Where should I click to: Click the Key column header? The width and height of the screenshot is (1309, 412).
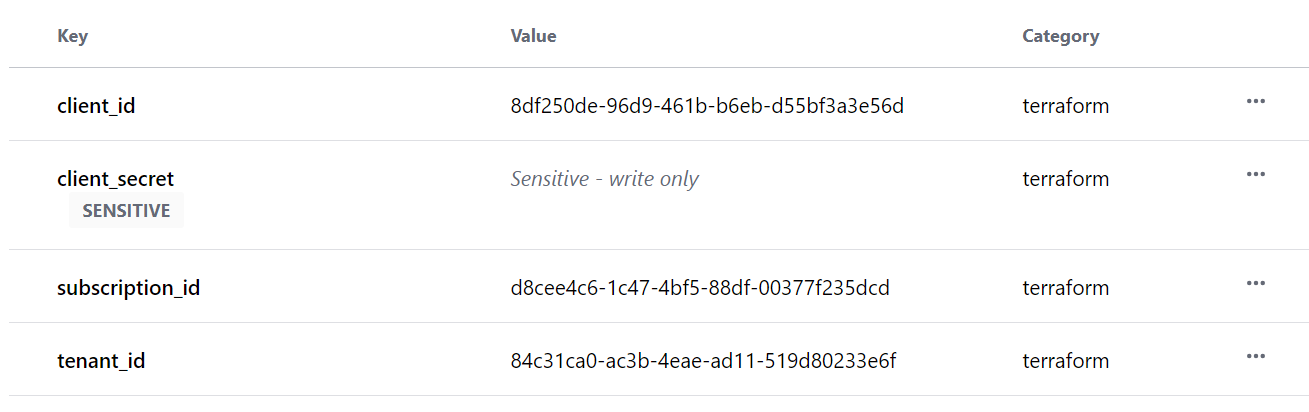click(x=72, y=36)
